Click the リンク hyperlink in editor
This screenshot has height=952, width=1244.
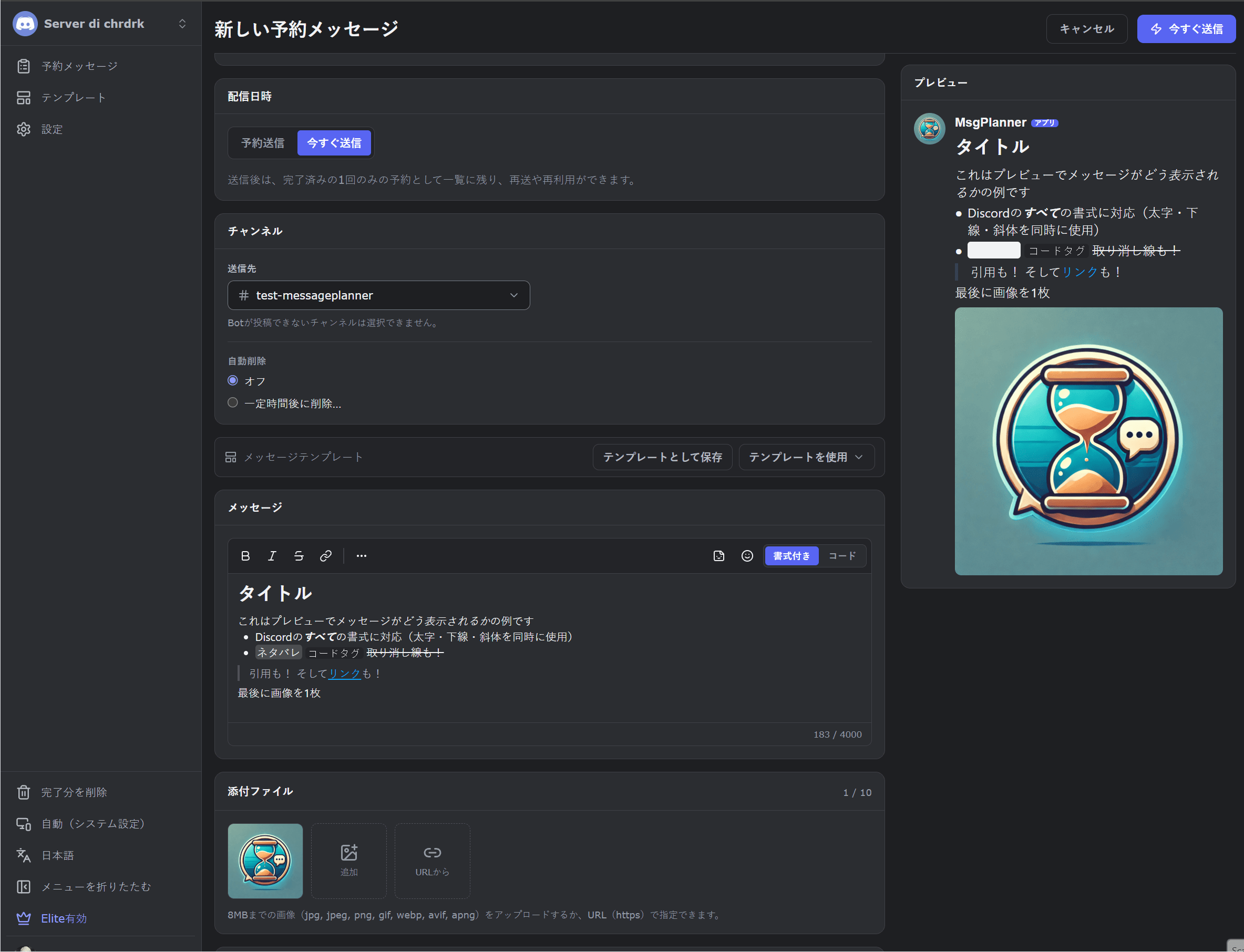tap(345, 674)
